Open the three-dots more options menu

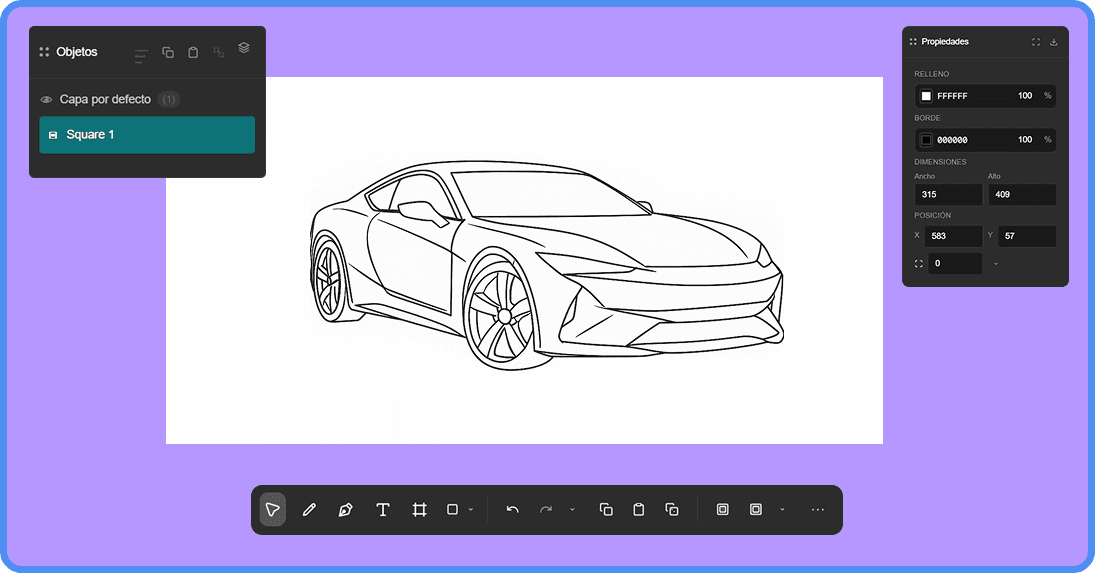[818, 510]
